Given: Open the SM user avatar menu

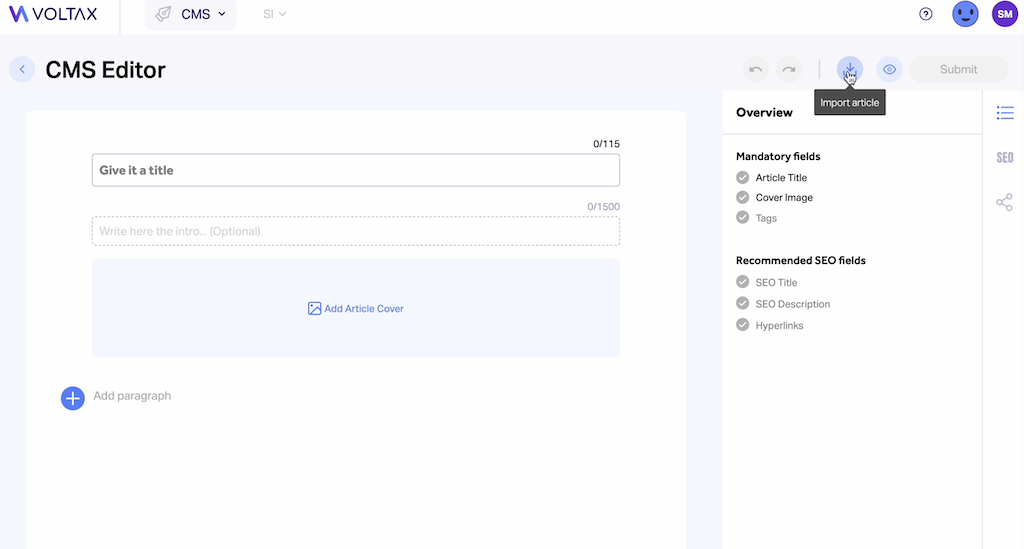Looking at the screenshot, I should [1004, 14].
